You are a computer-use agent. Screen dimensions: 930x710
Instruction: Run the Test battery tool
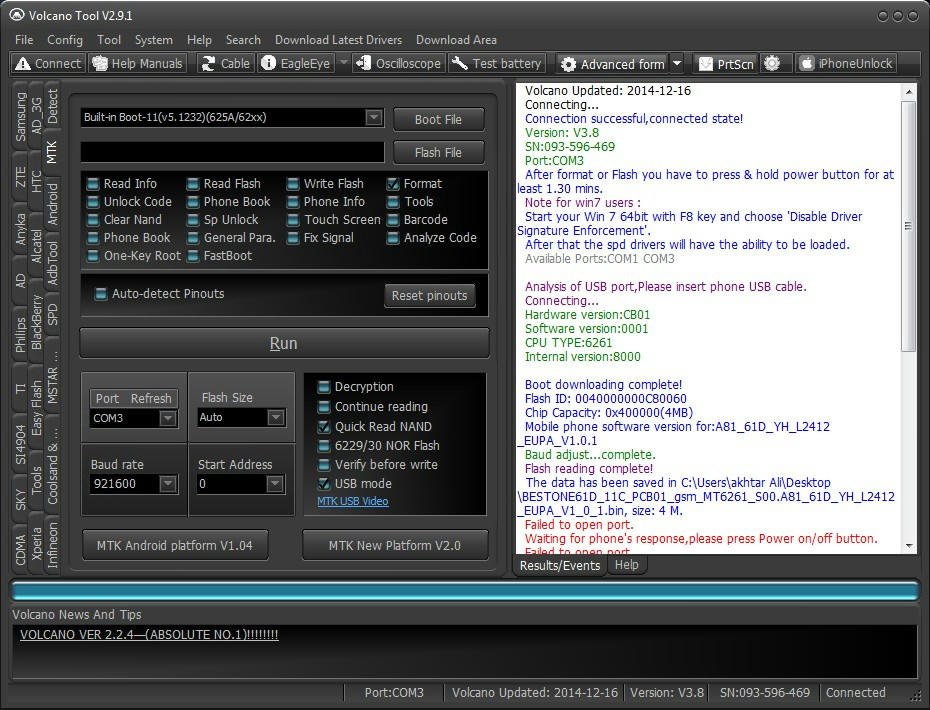(496, 63)
